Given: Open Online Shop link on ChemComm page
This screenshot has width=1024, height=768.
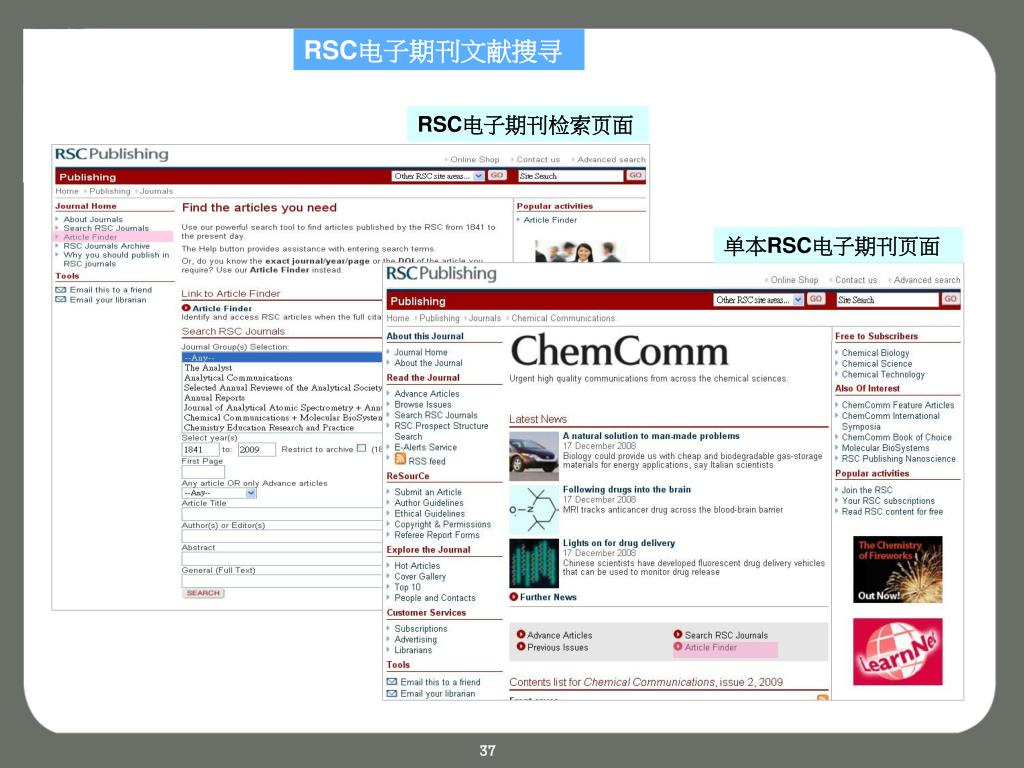Looking at the screenshot, I should click(794, 280).
